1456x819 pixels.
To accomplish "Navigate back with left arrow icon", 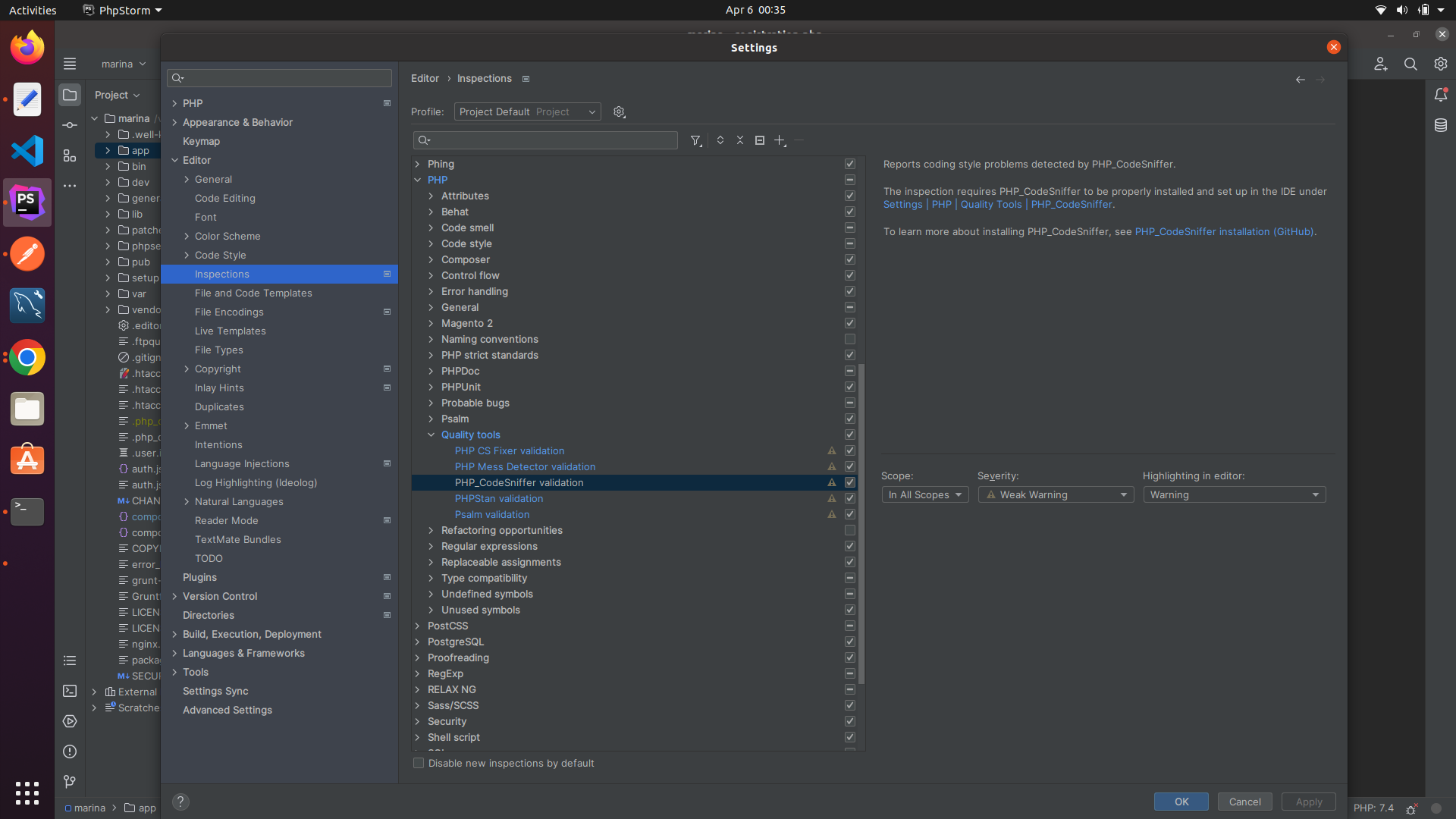I will point(1301,80).
